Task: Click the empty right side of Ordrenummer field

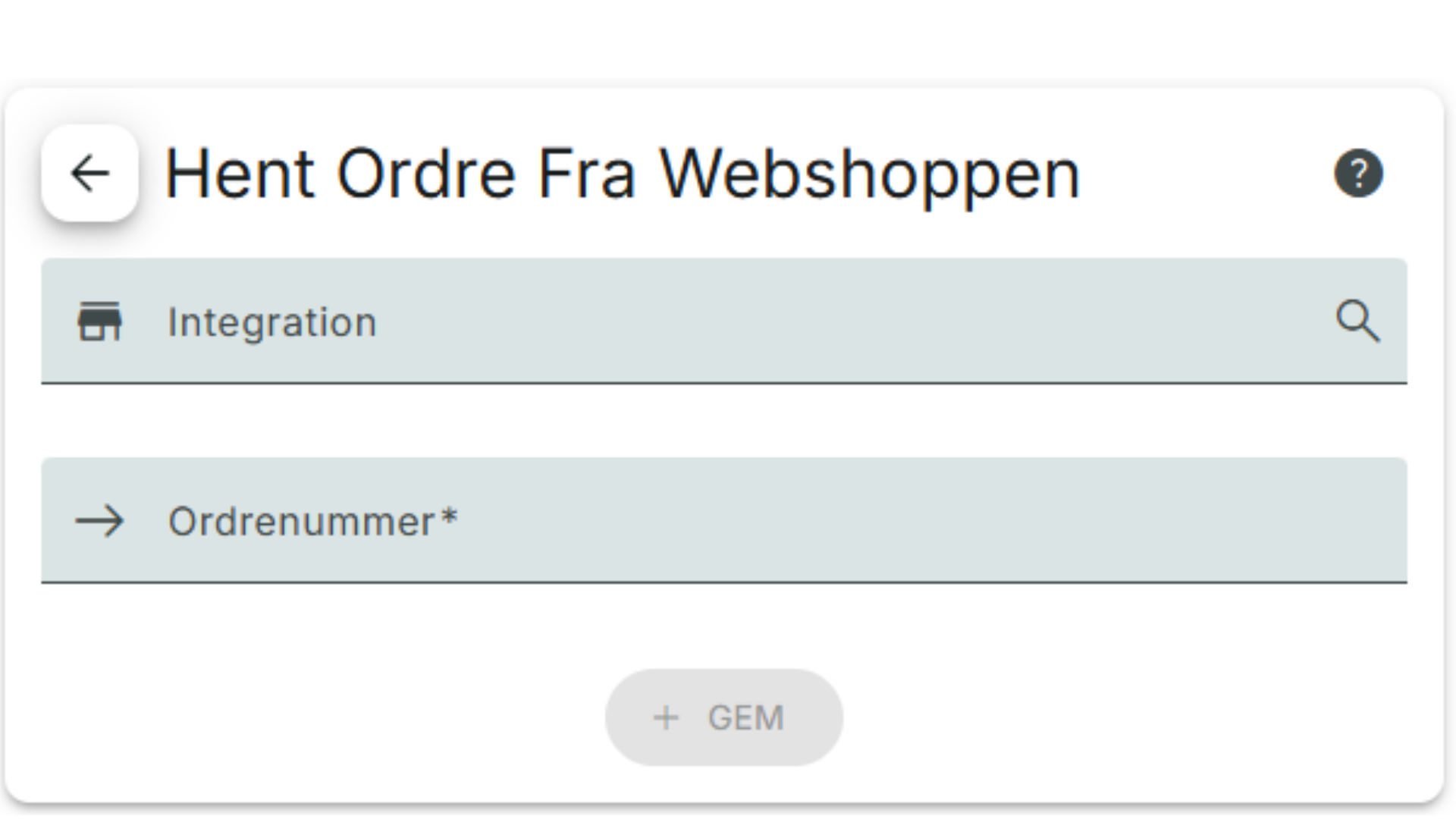Action: coord(1137,521)
